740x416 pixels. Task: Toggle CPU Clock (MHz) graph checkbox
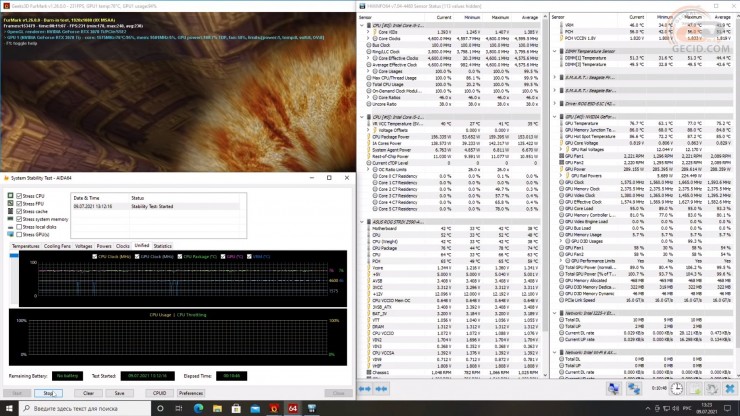[95, 257]
